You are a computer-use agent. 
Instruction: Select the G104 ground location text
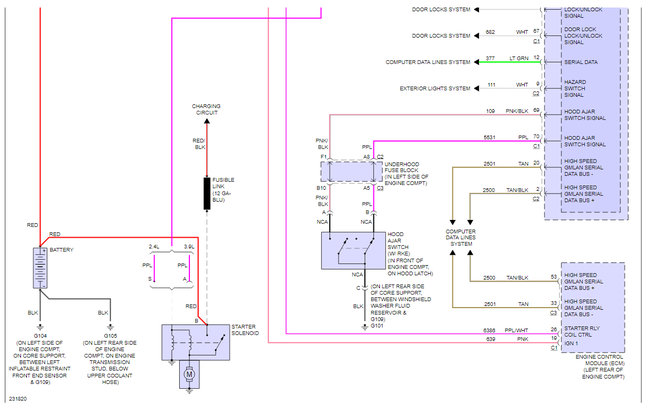click(x=40, y=359)
